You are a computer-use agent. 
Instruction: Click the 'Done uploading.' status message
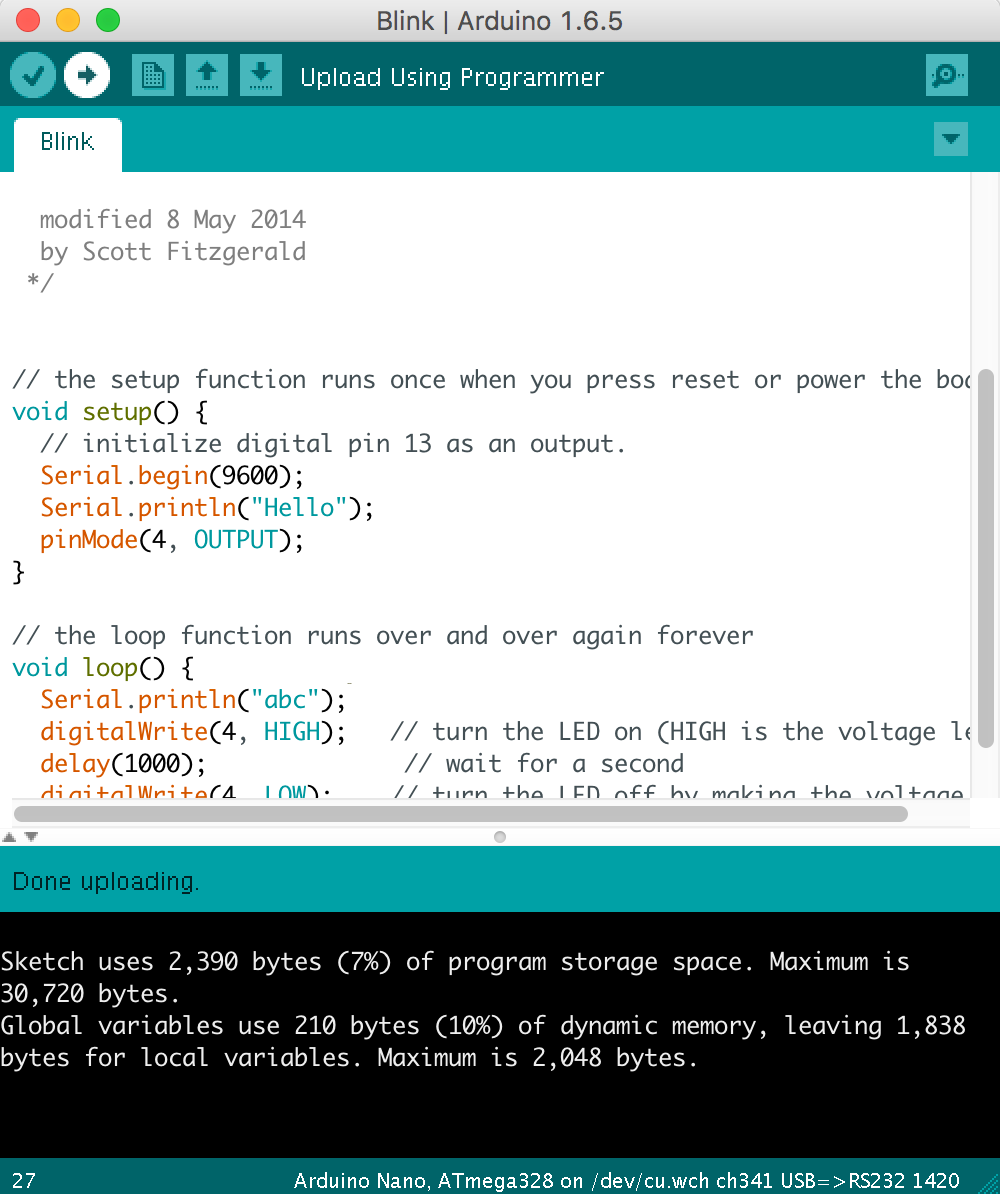pos(106,882)
